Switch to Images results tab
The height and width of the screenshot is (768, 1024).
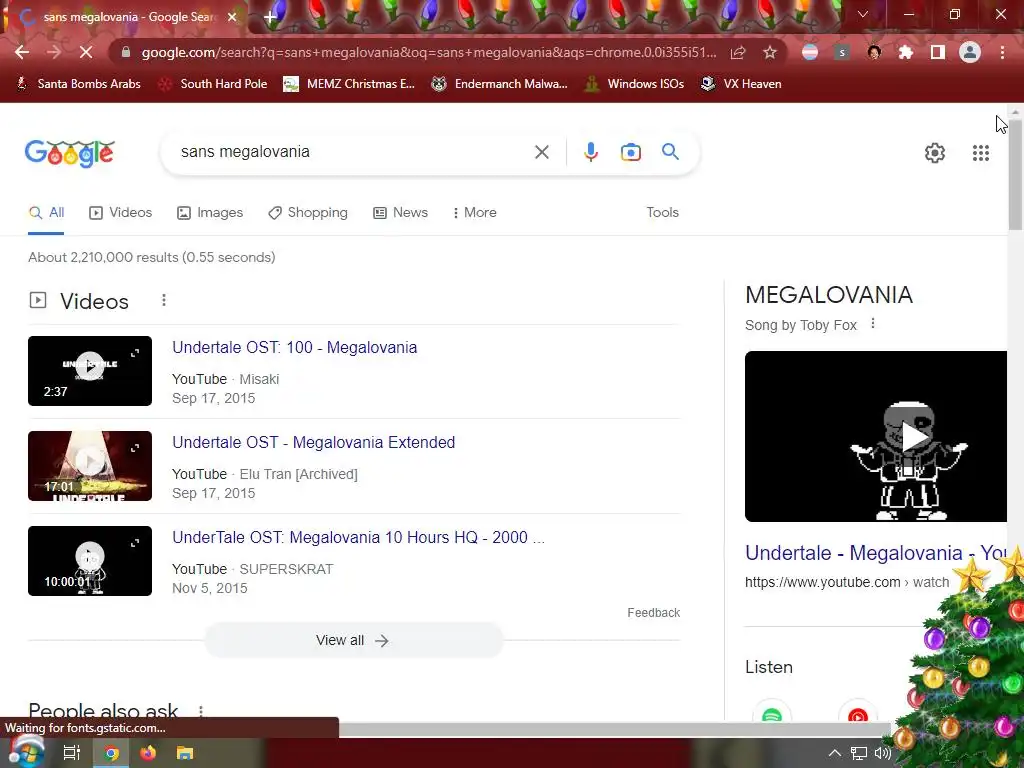(210, 213)
